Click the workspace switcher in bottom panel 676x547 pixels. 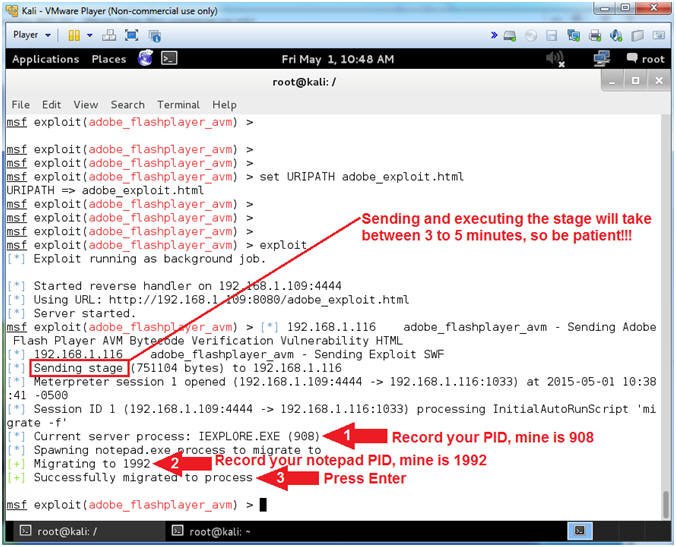(580, 531)
